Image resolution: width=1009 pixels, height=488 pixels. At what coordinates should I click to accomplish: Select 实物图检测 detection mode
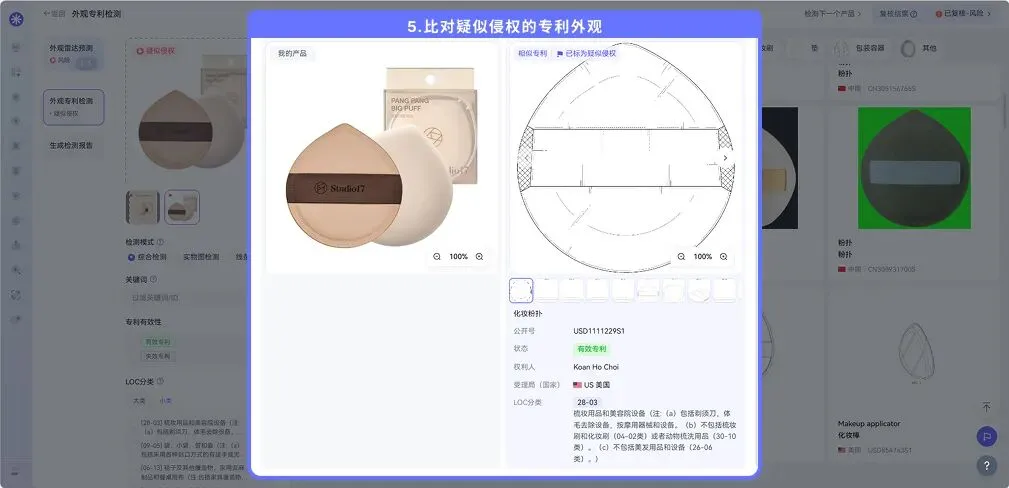[x=201, y=257]
